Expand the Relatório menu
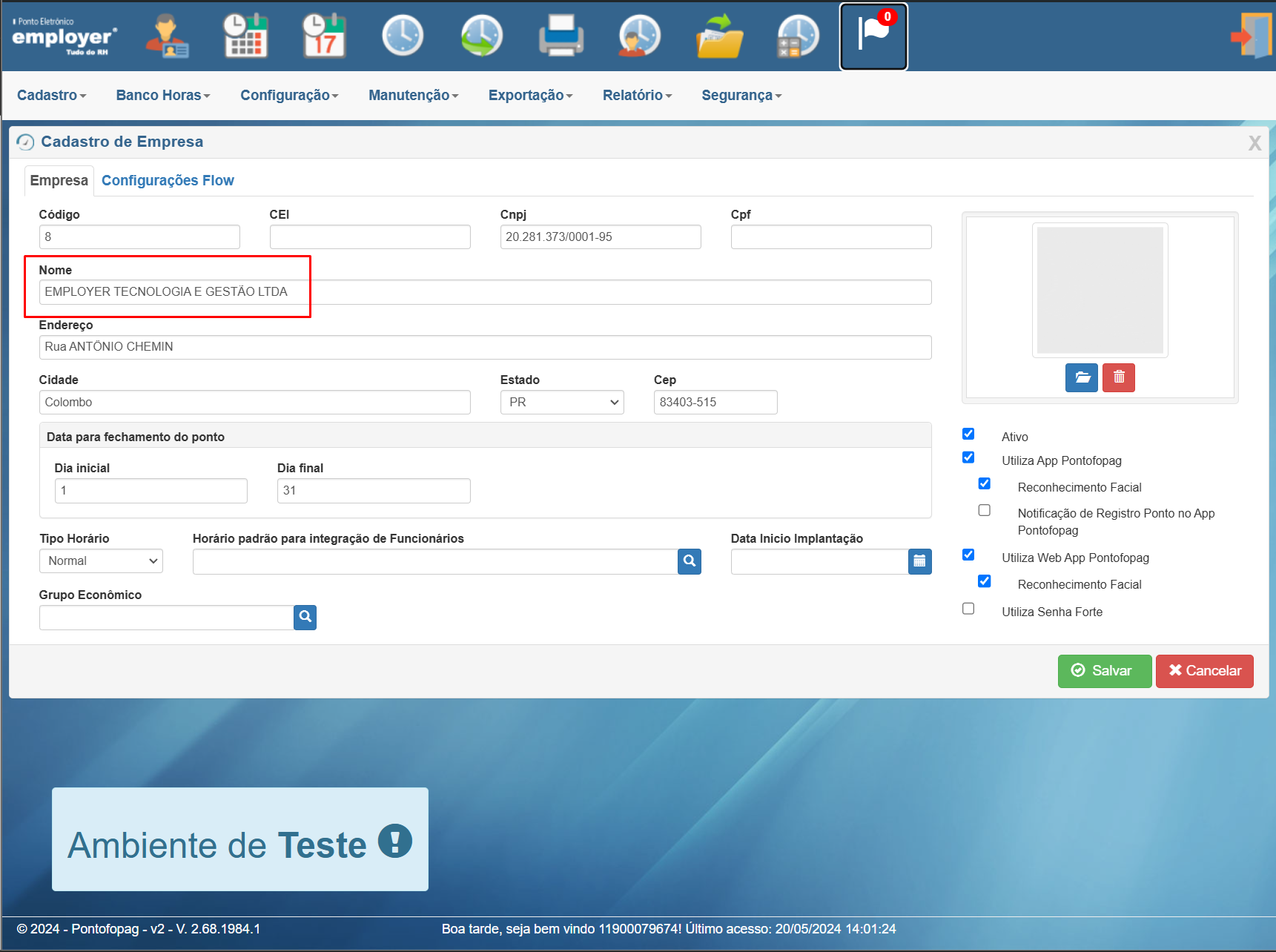Viewport: 1276px width, 952px height. coord(638,95)
